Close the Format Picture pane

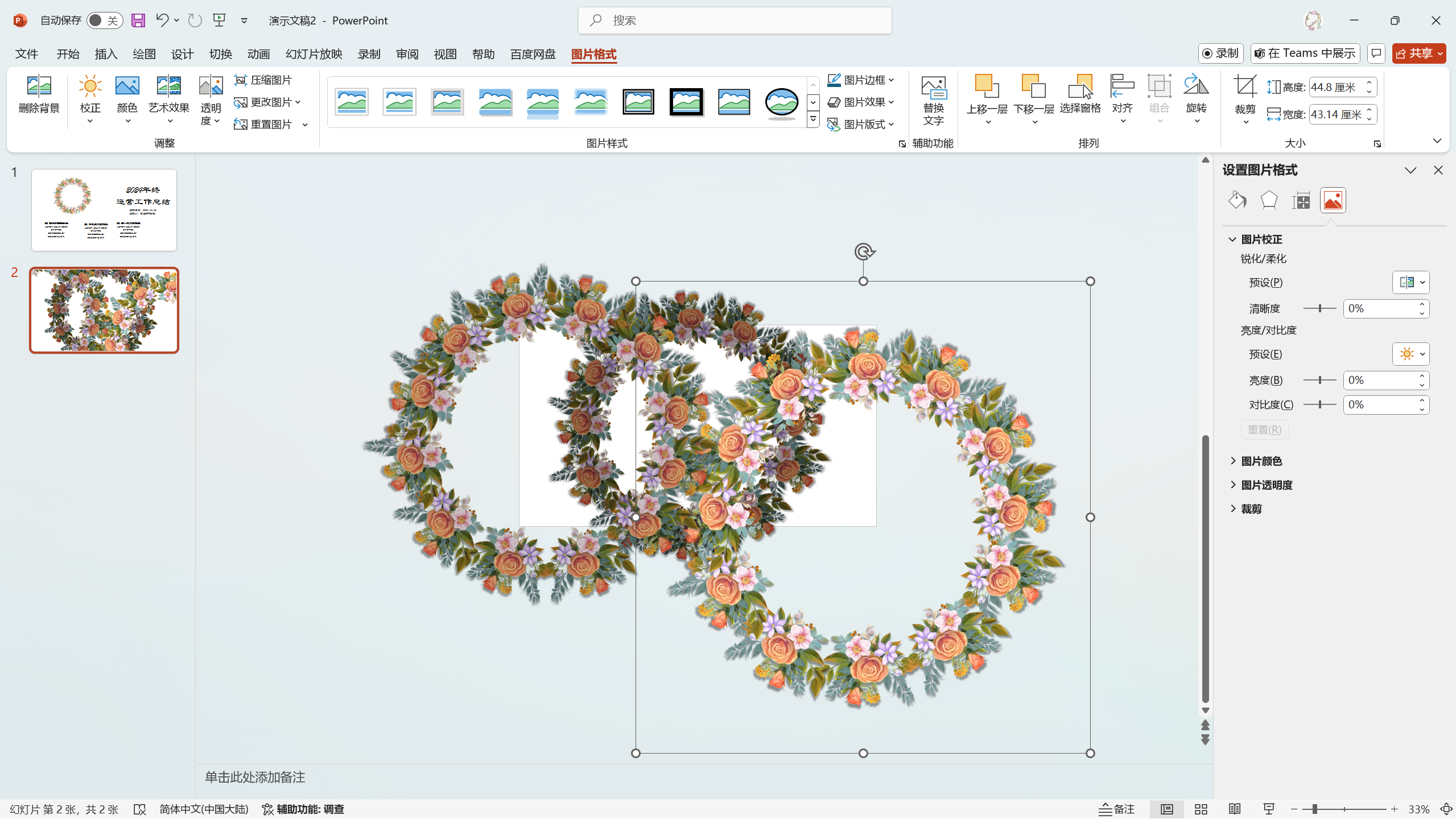[x=1438, y=171]
